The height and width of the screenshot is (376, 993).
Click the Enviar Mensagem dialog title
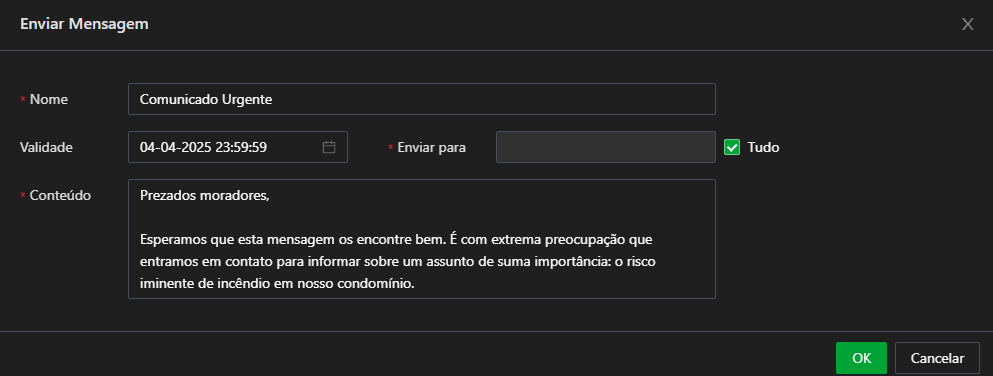(x=84, y=25)
